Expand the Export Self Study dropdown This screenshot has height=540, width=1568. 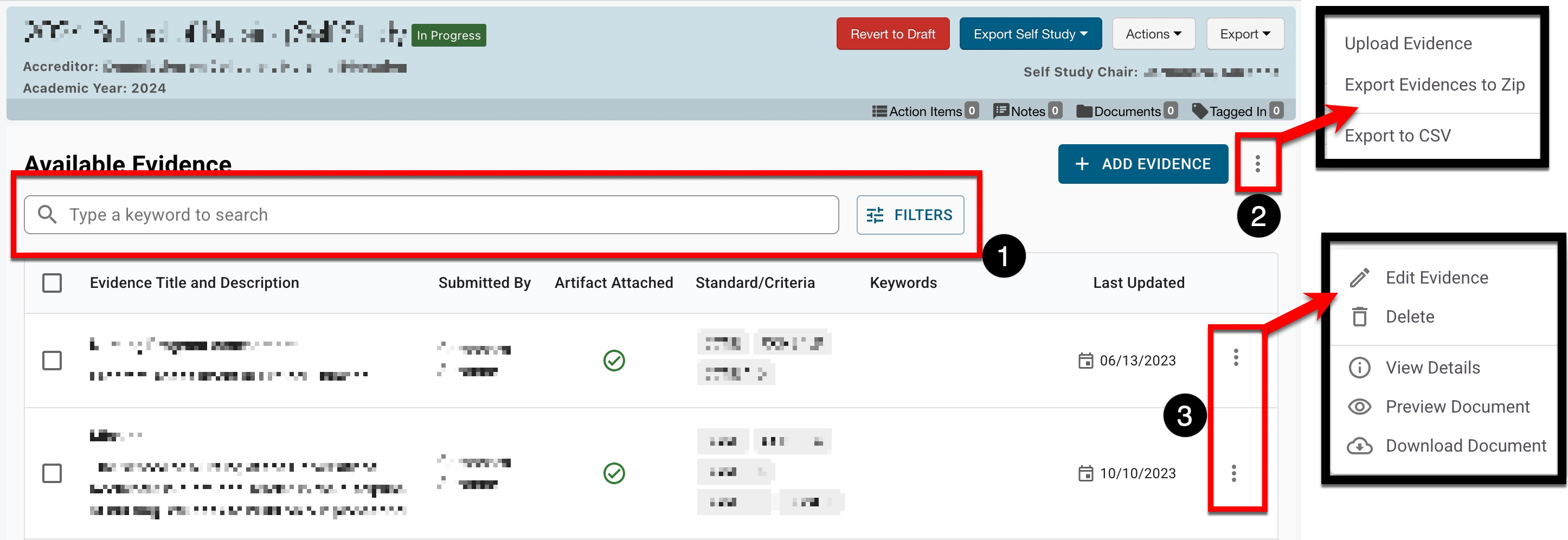click(x=1030, y=34)
